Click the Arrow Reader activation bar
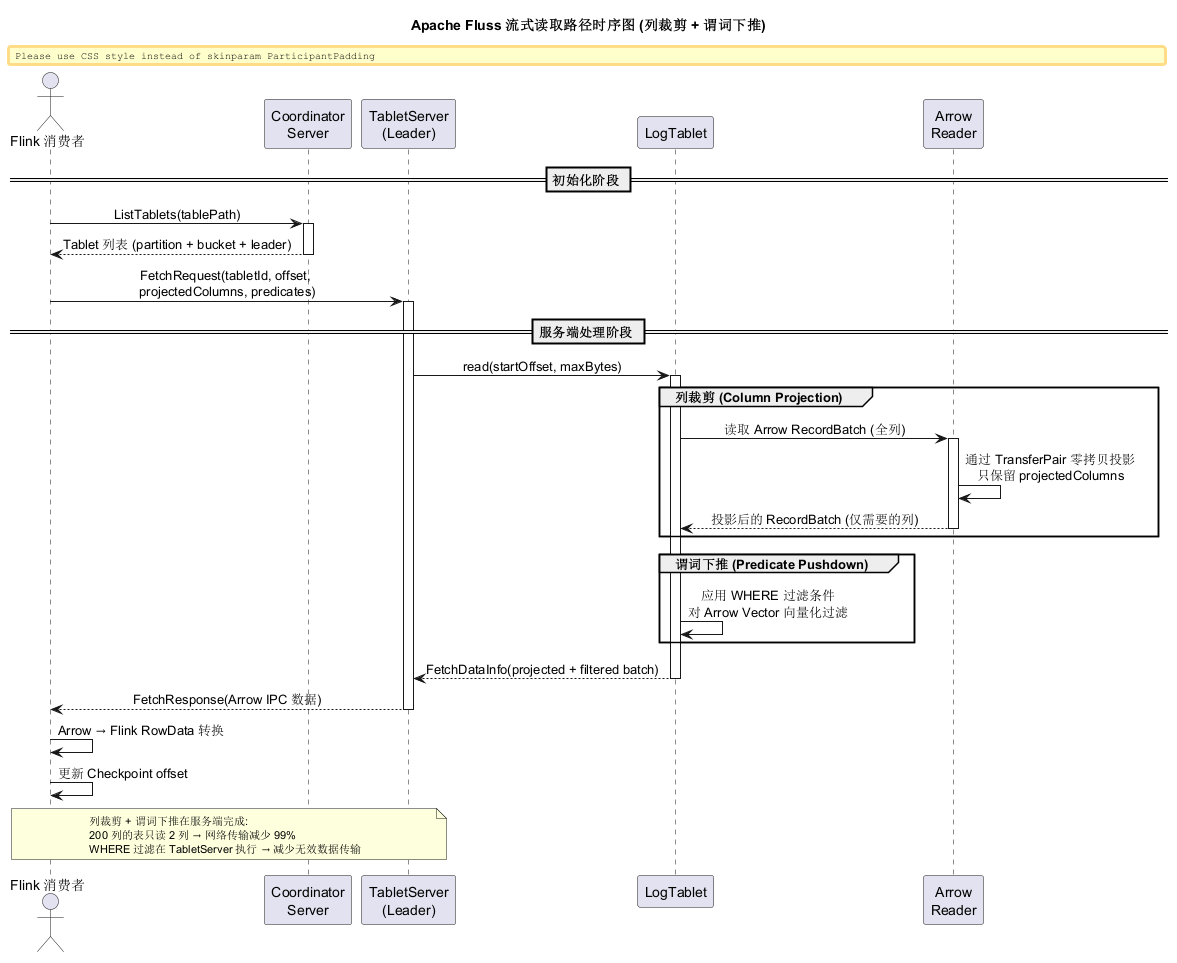Image resolution: width=1177 pixels, height=963 pixels. [953, 483]
